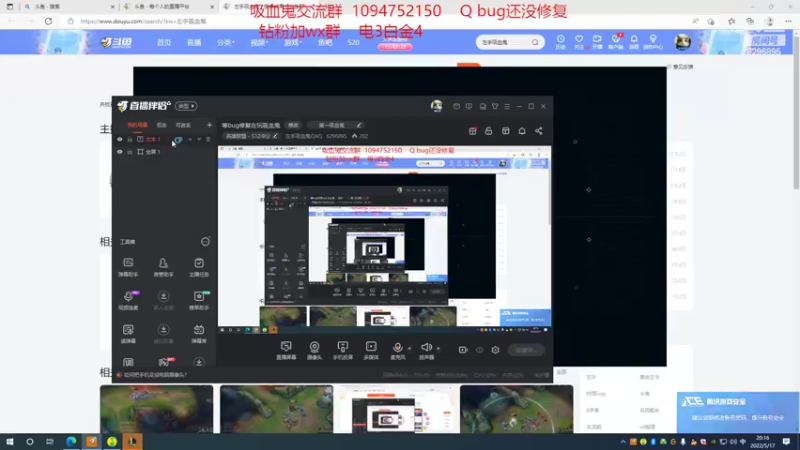Edit the game partition (英雄联盟) field

(251, 136)
